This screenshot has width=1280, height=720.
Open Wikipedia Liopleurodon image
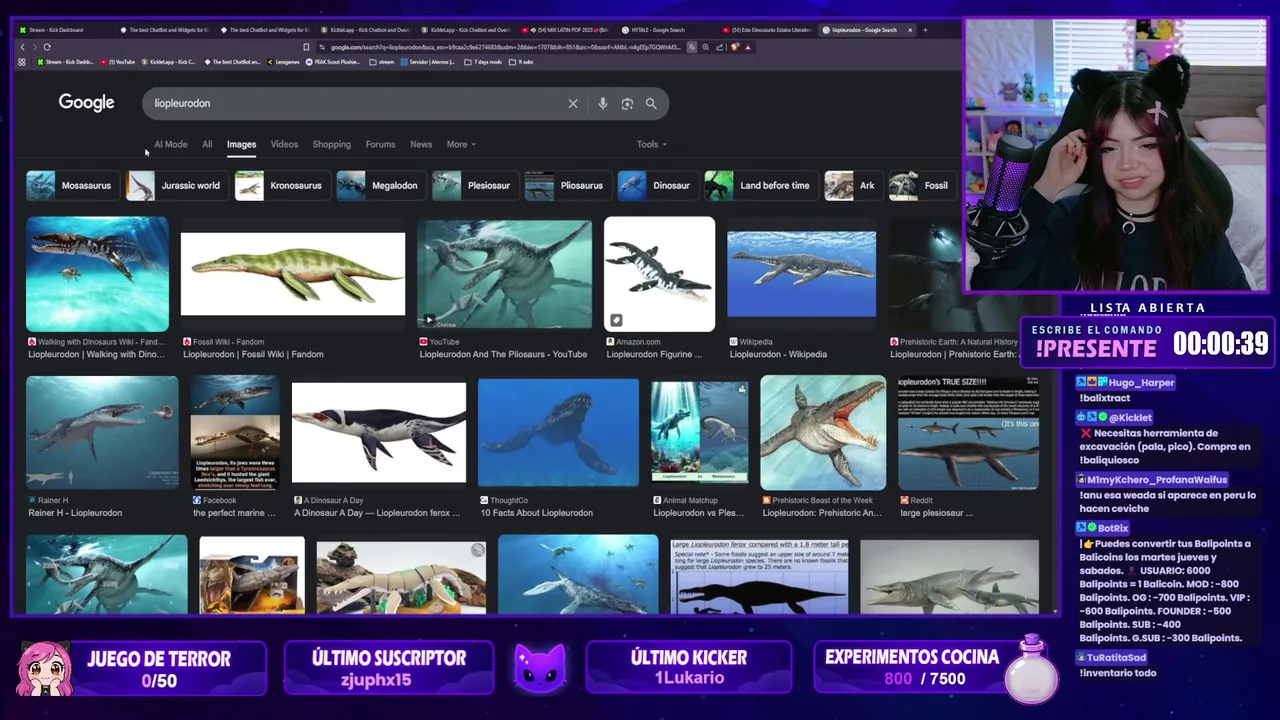801,274
